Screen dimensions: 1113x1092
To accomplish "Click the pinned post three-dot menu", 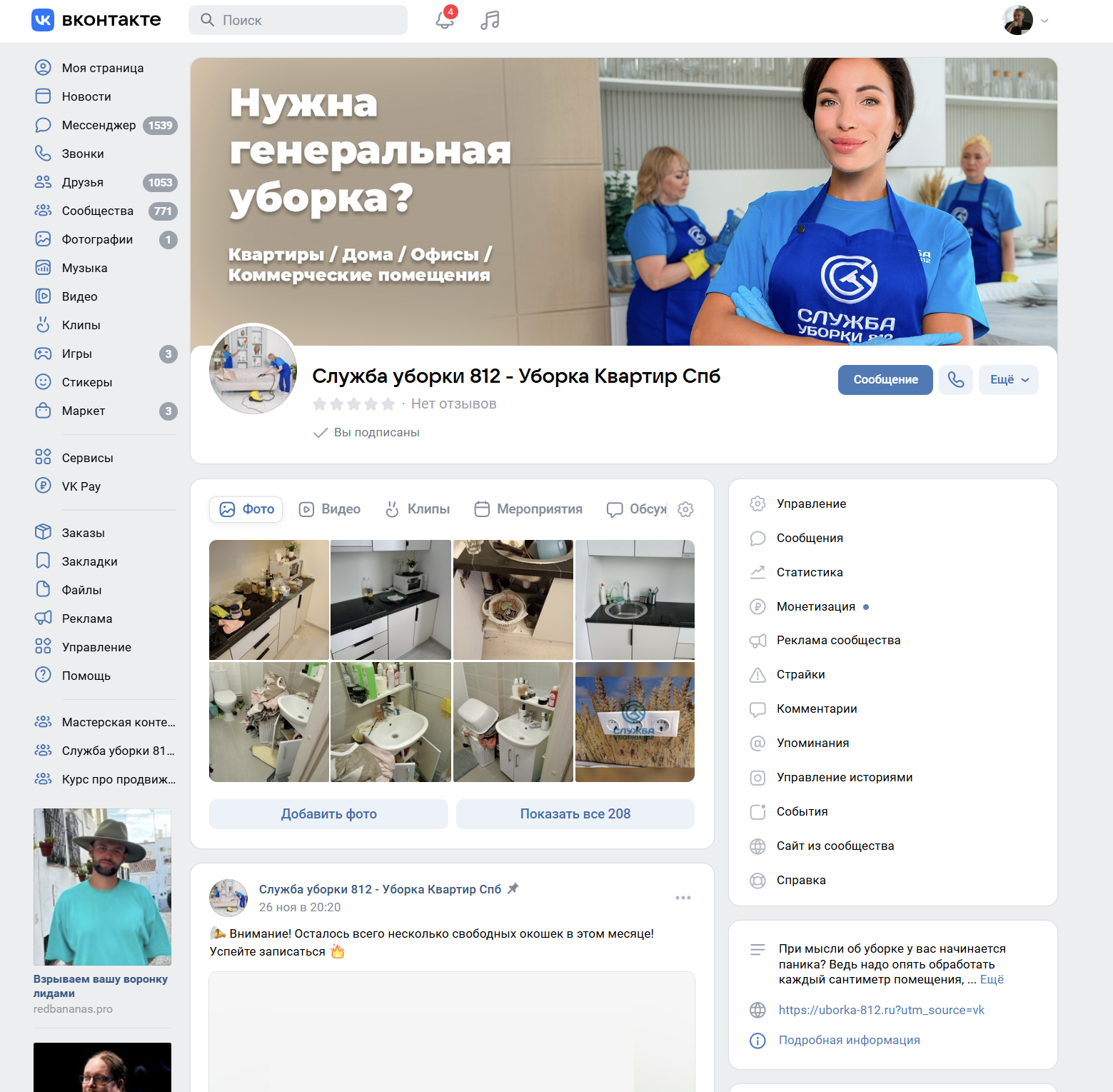I will pyautogui.click(x=683, y=898).
